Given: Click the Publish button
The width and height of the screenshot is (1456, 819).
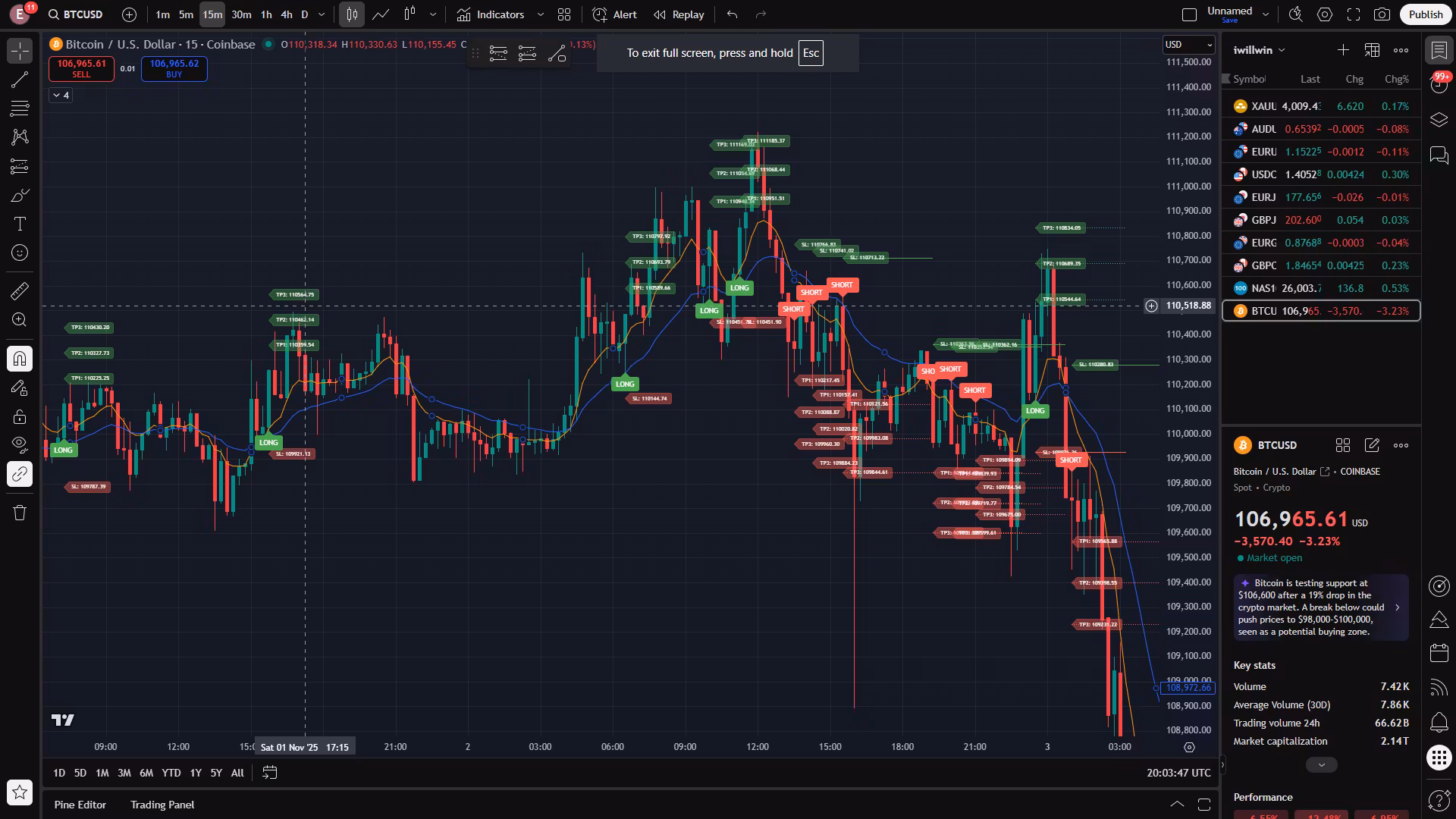Looking at the screenshot, I should tap(1425, 14).
